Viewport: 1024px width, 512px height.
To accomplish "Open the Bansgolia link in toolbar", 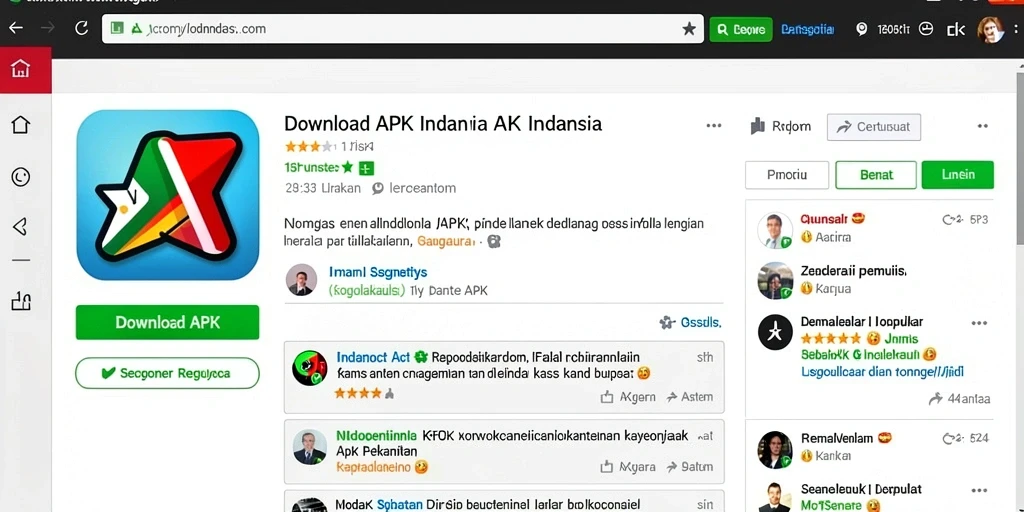I will pyautogui.click(x=807, y=29).
